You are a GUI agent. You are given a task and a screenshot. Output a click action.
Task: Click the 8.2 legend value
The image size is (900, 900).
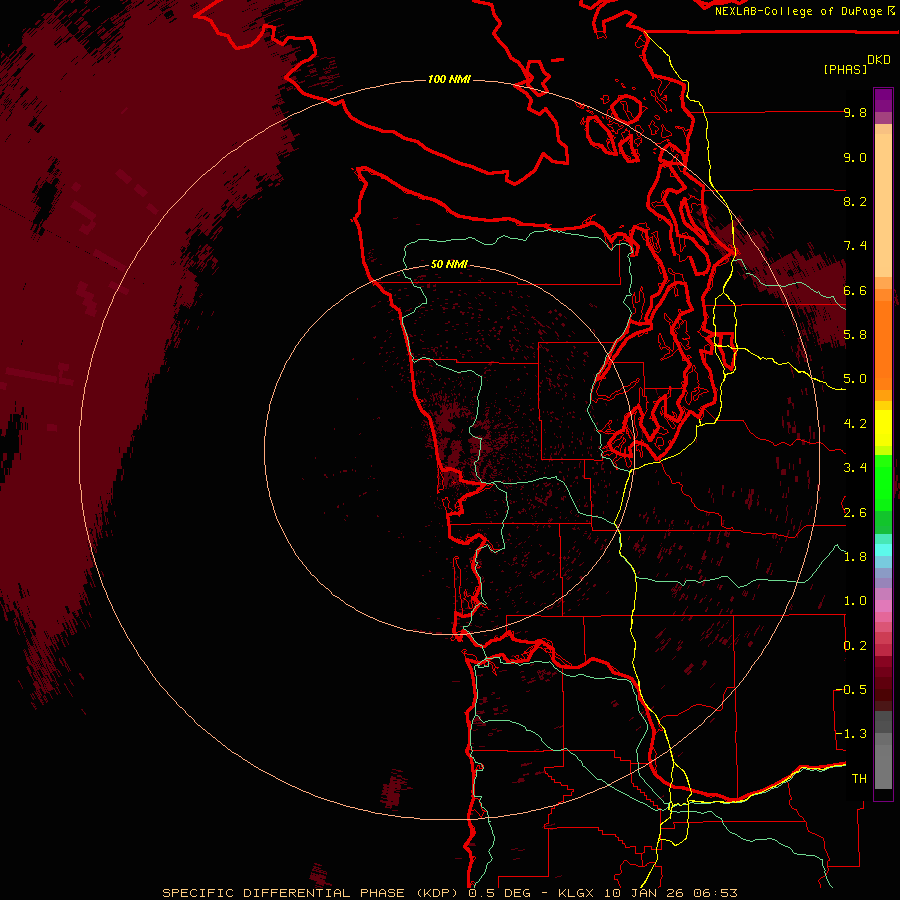point(855,201)
